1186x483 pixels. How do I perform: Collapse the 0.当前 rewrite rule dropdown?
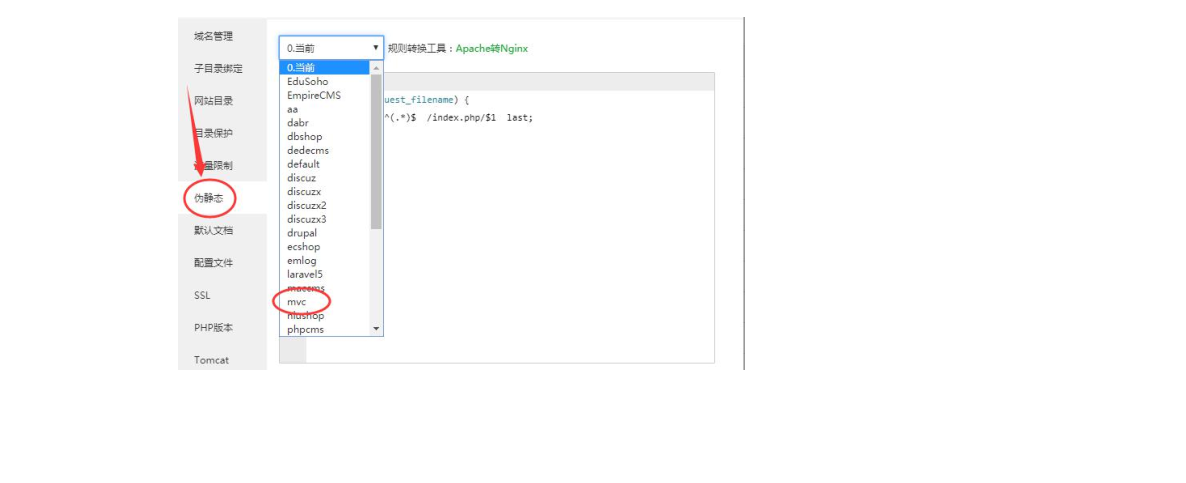coord(331,48)
